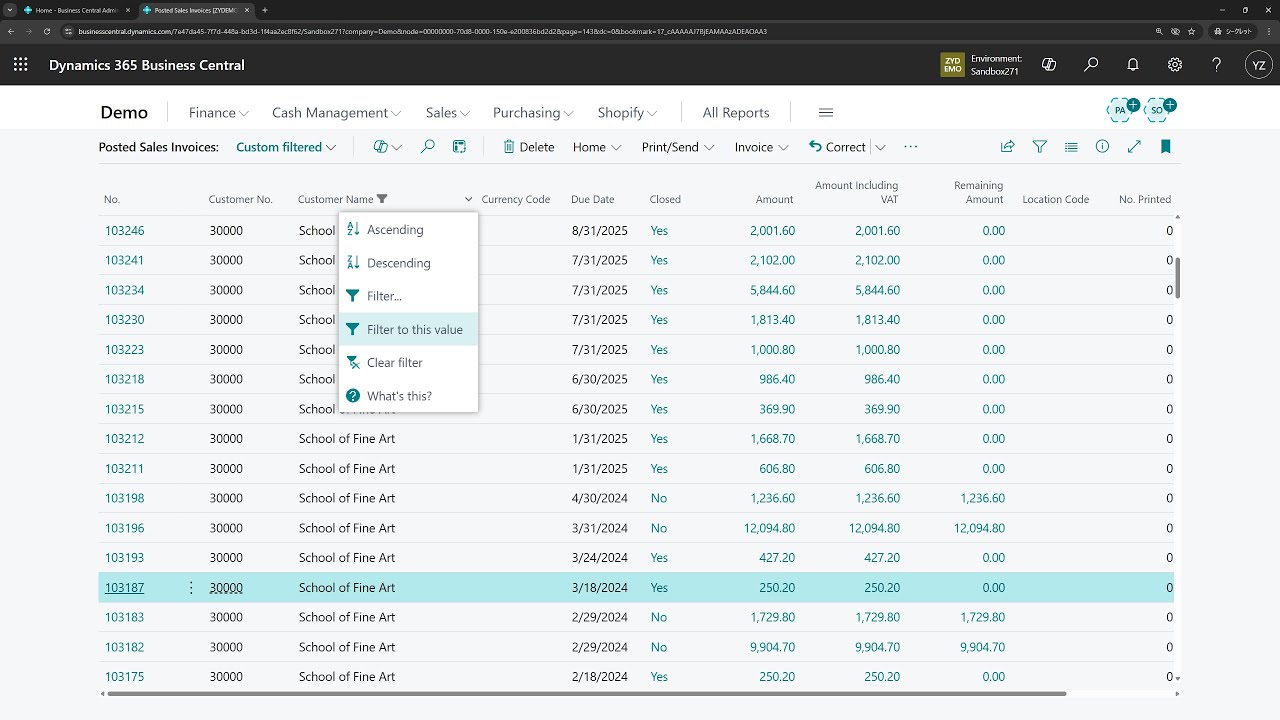Viewport: 1280px width, 720px height.
Task: Share the page using the share icon
Action: click(x=1007, y=146)
